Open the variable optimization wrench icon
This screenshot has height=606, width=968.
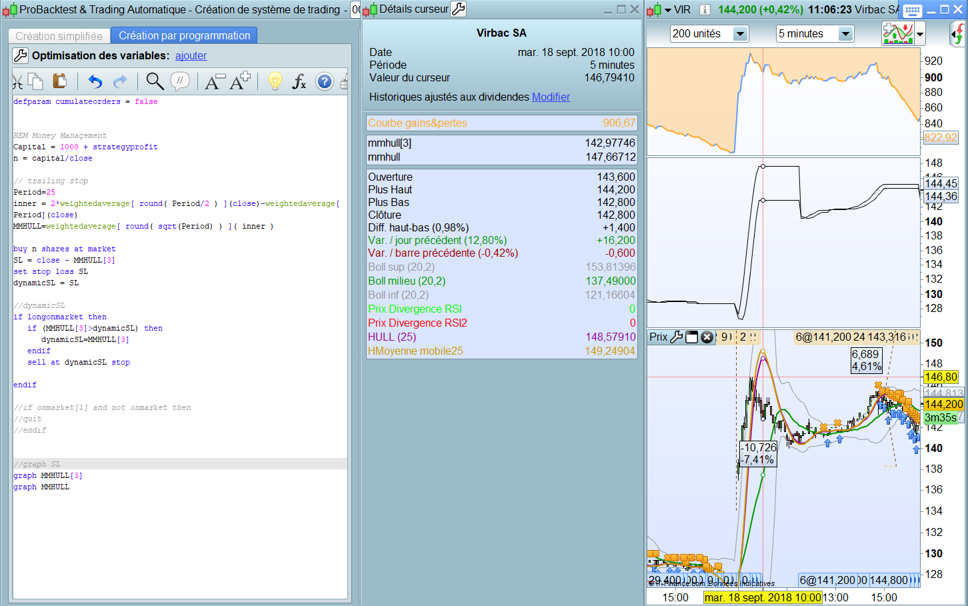pos(20,56)
